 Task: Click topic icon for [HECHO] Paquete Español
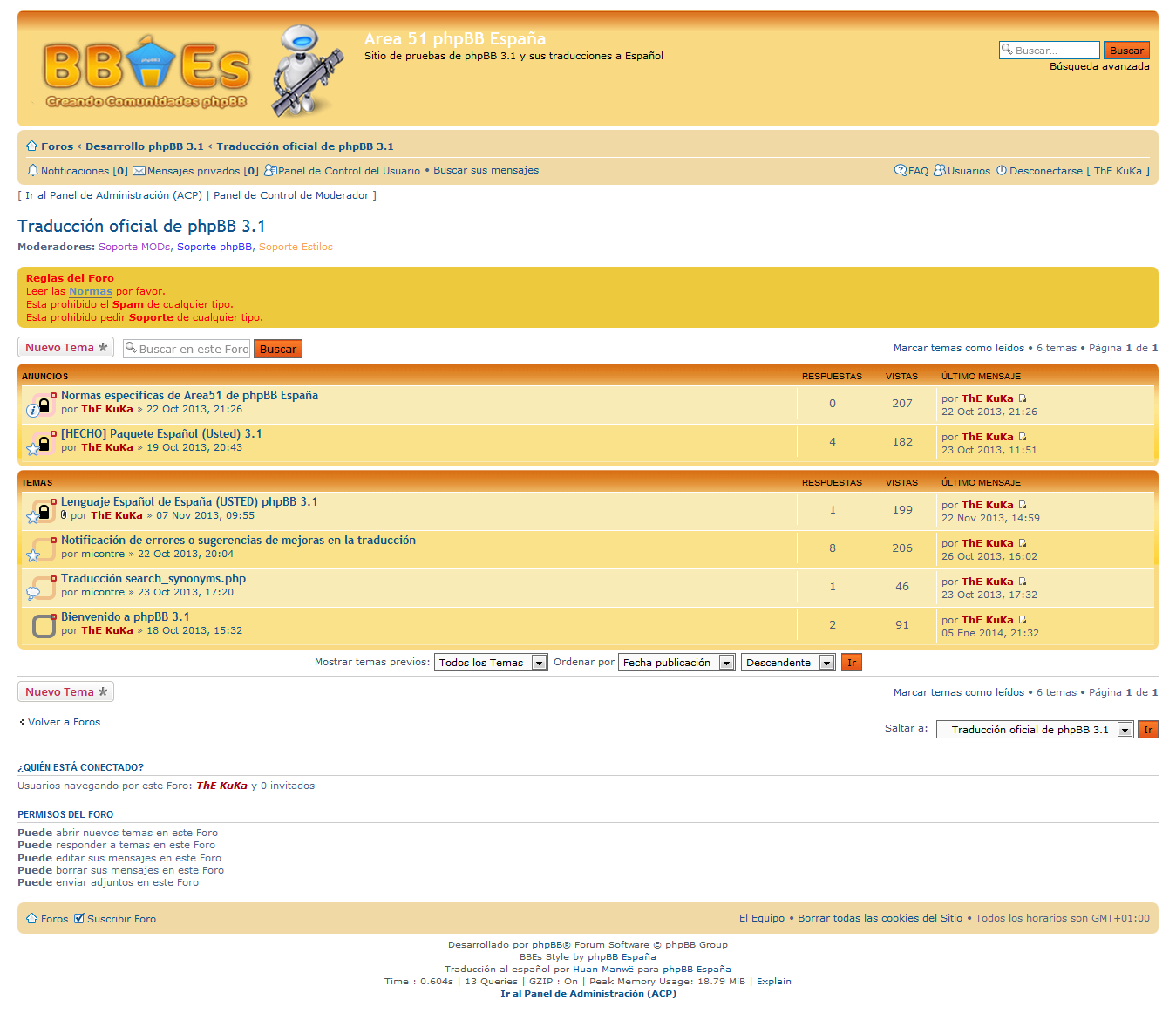[x=43, y=443]
